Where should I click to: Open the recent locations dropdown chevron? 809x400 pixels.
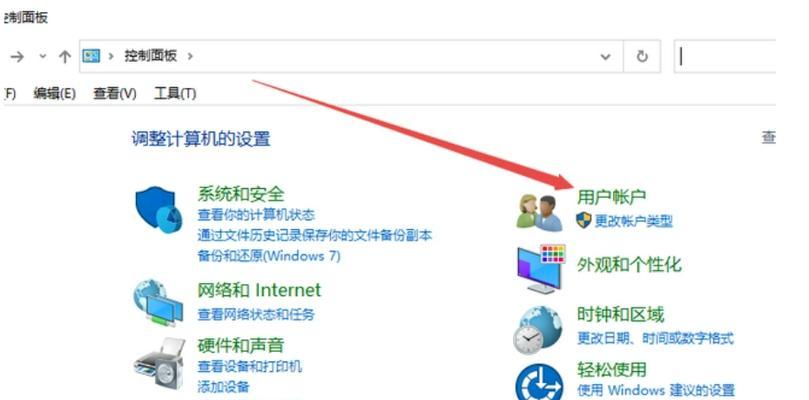(42, 56)
